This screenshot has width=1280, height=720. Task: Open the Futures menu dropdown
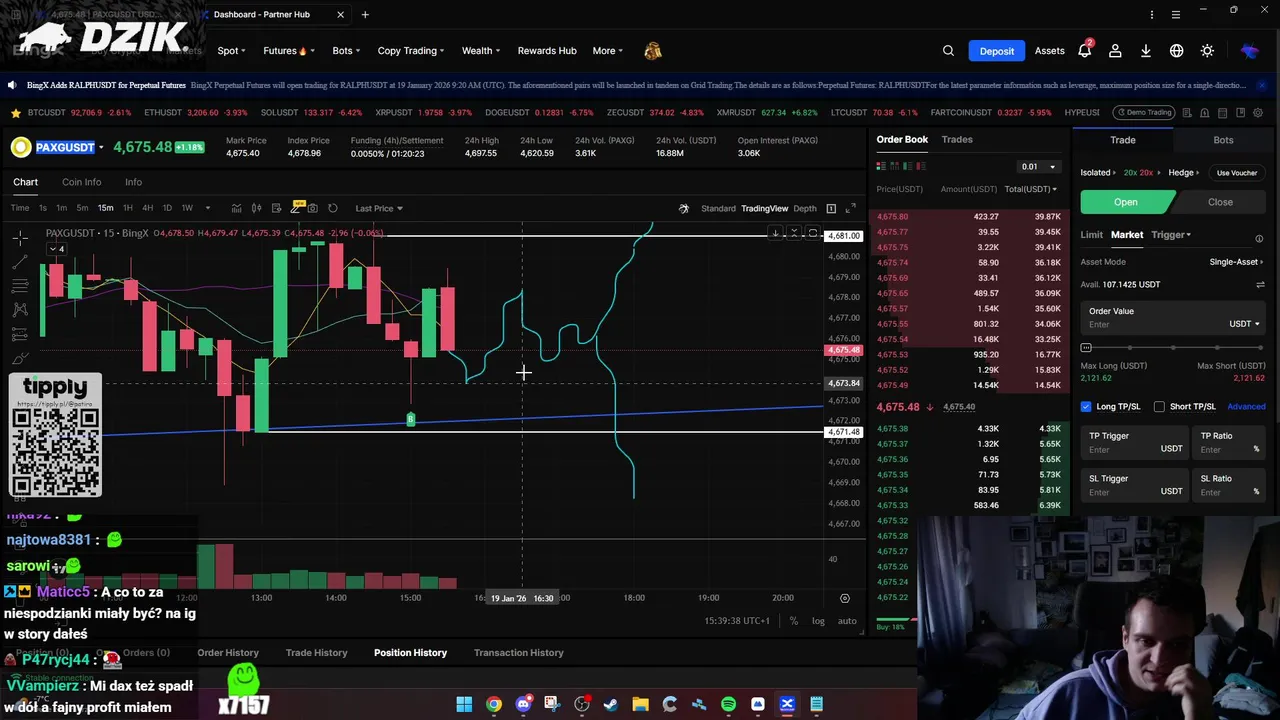[x=289, y=51]
